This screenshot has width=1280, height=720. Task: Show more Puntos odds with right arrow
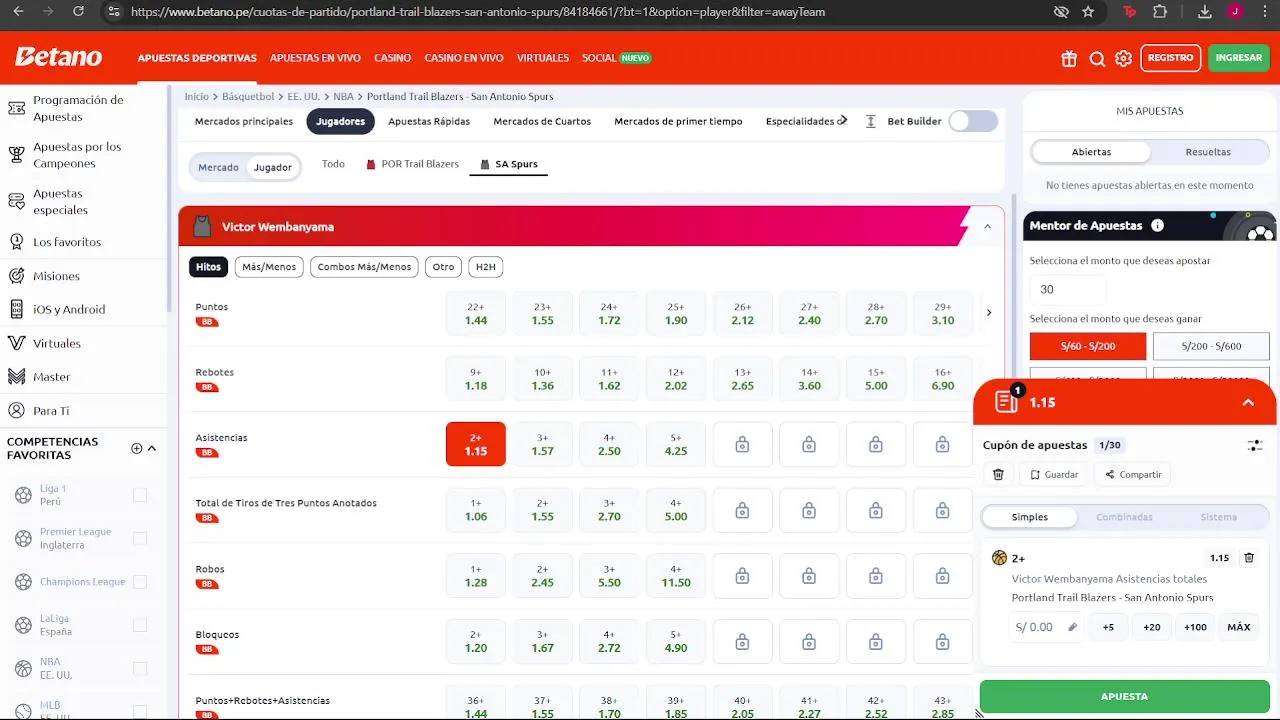coord(988,313)
